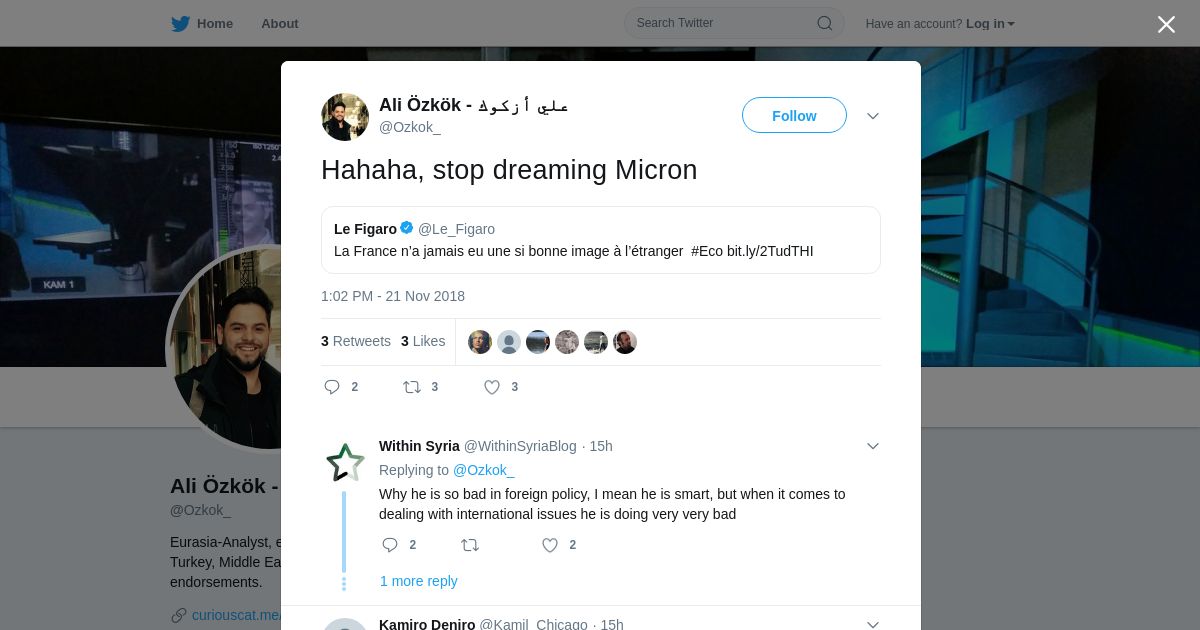Reply to Within Syria's comment
1200x630 pixels.
coord(390,545)
